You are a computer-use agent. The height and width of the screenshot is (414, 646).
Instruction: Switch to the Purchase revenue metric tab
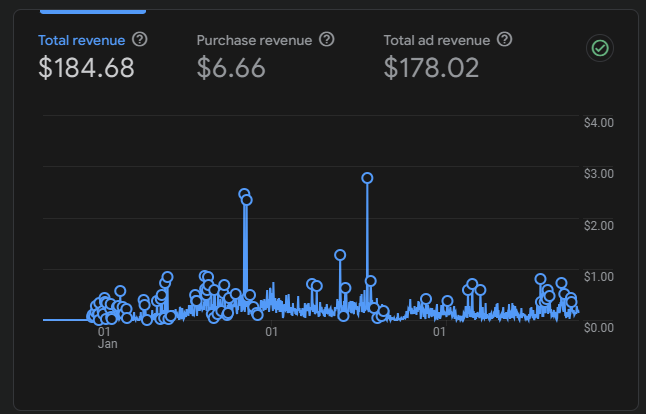[x=254, y=41]
